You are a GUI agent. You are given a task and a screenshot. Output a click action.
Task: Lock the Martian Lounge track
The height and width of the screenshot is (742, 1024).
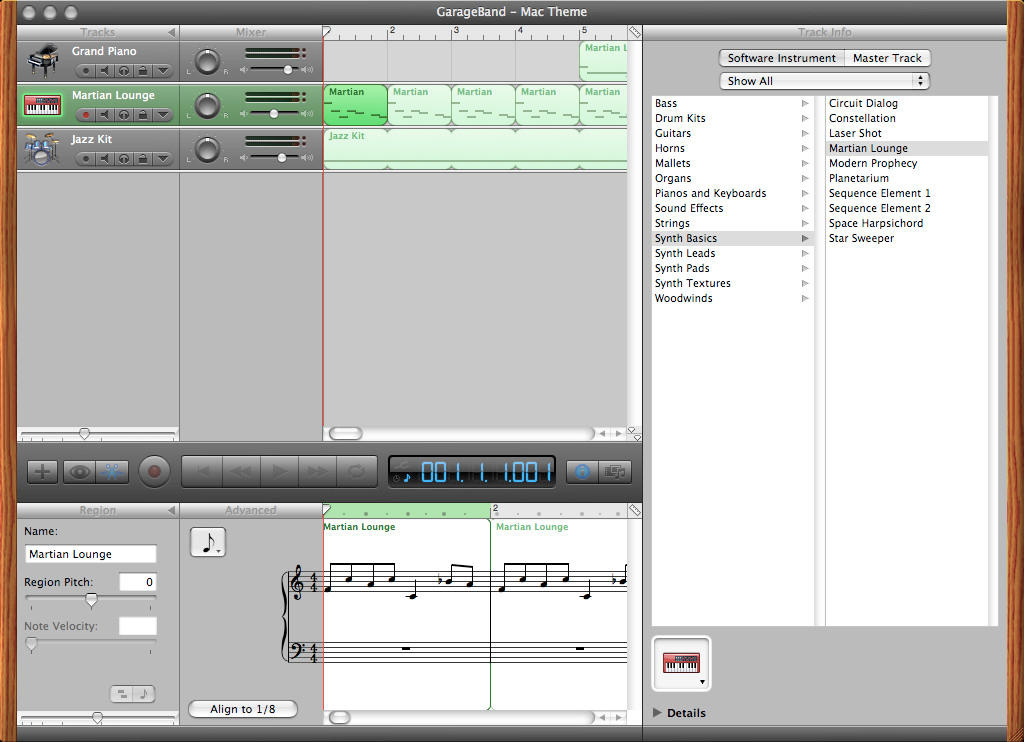pyautogui.click(x=143, y=115)
